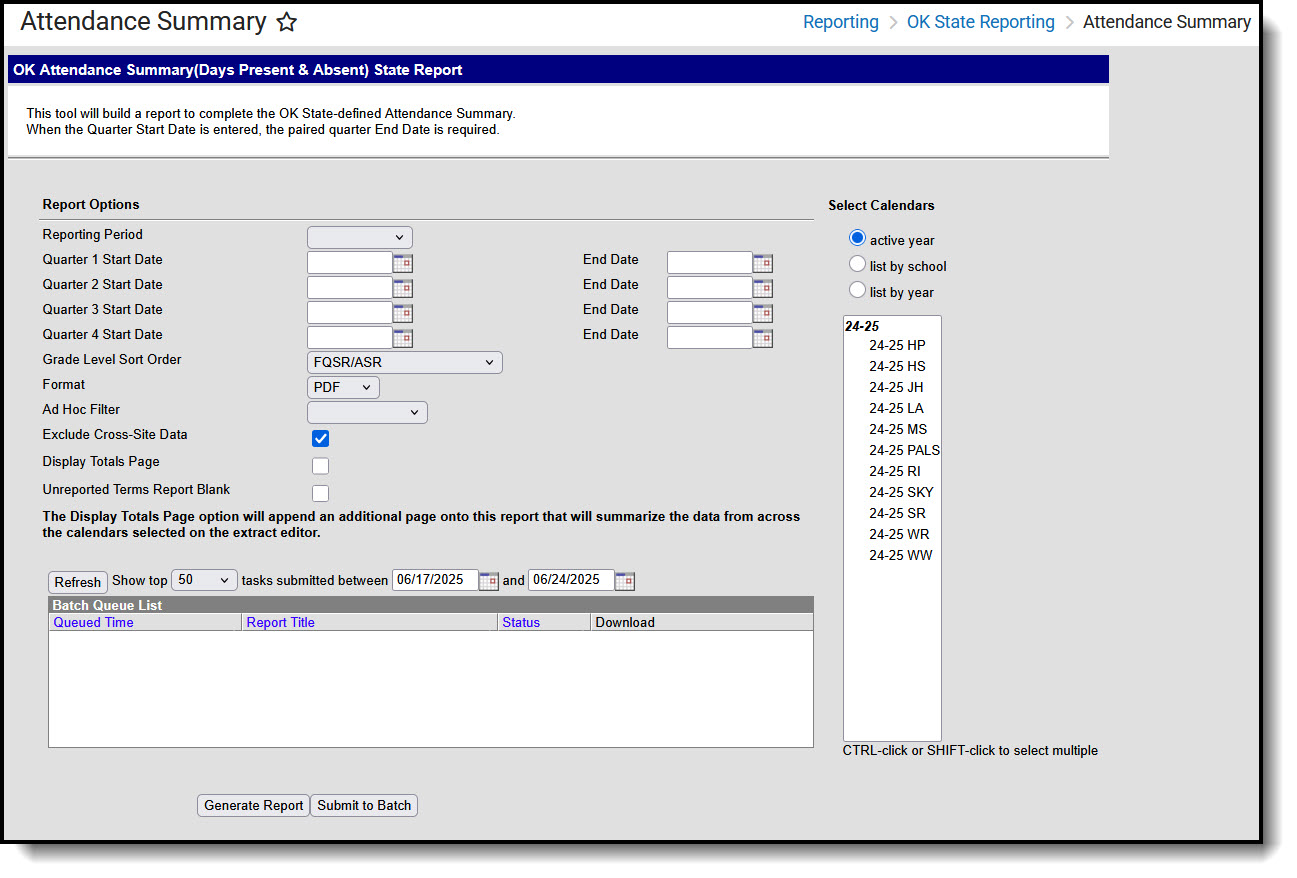Open the Format dropdown showing PDF
The height and width of the screenshot is (878, 1297).
click(343, 387)
